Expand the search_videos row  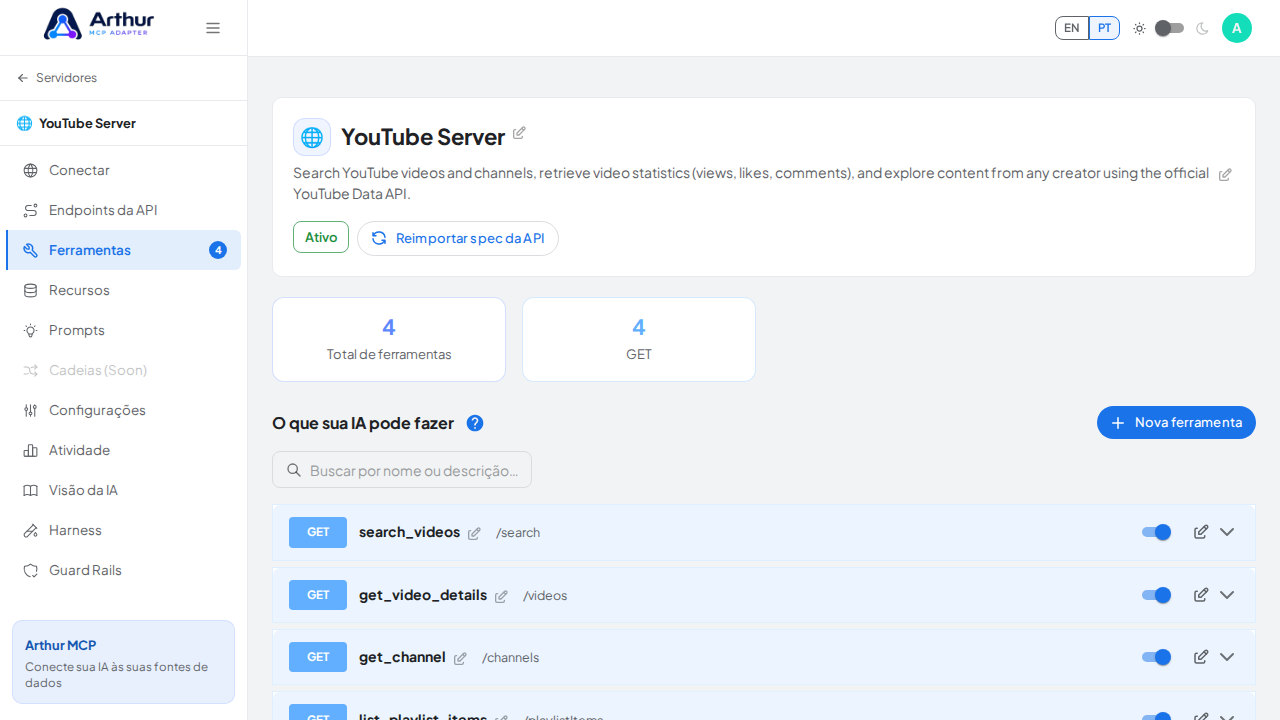[1227, 532]
